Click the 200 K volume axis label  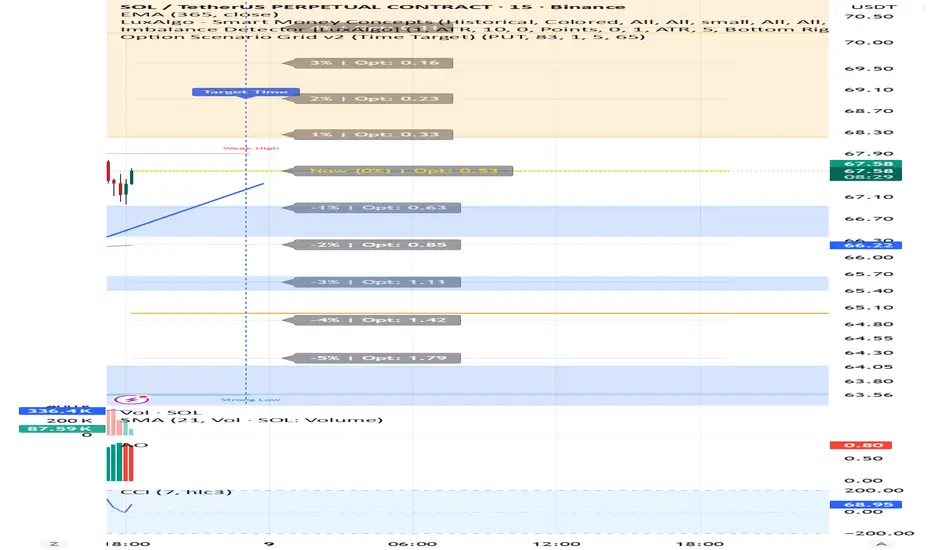click(x=69, y=420)
